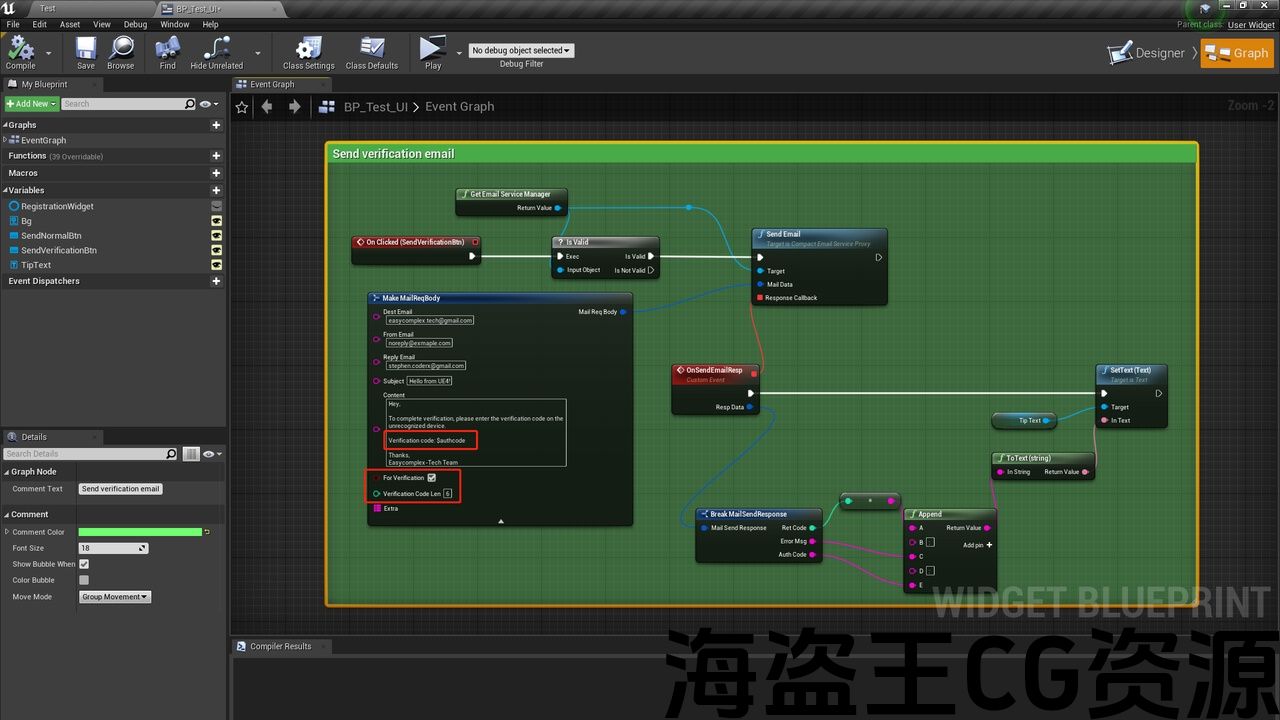Save the blueprint with Save icon
Viewport: 1280px width, 720px height.
pos(86,50)
